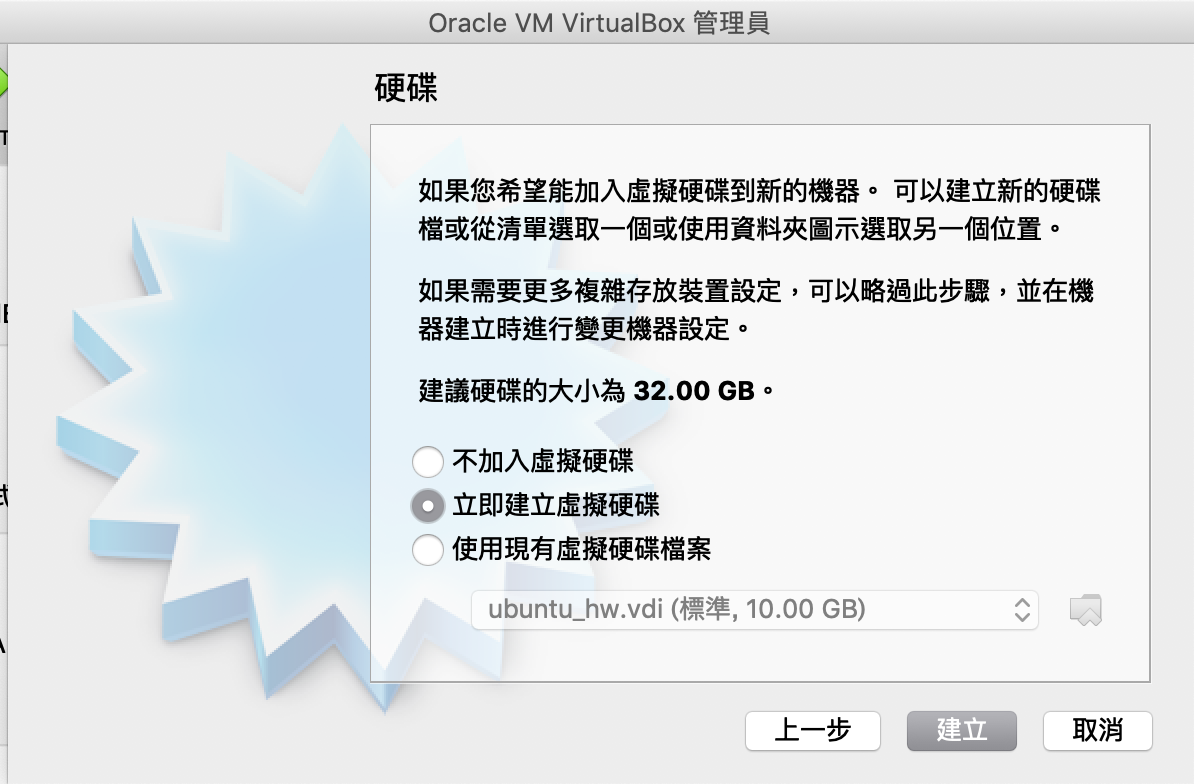Click the 不加入虛擬硬碟 option label text
This screenshot has height=784, width=1194.
coord(543,461)
